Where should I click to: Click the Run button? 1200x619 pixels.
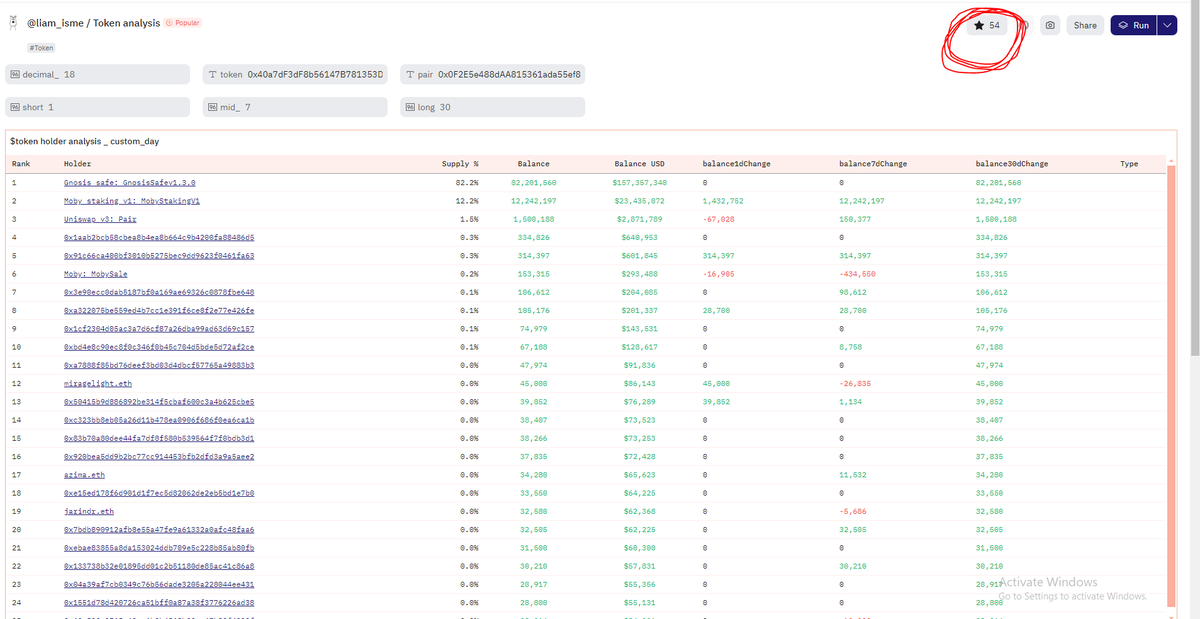(1133, 25)
